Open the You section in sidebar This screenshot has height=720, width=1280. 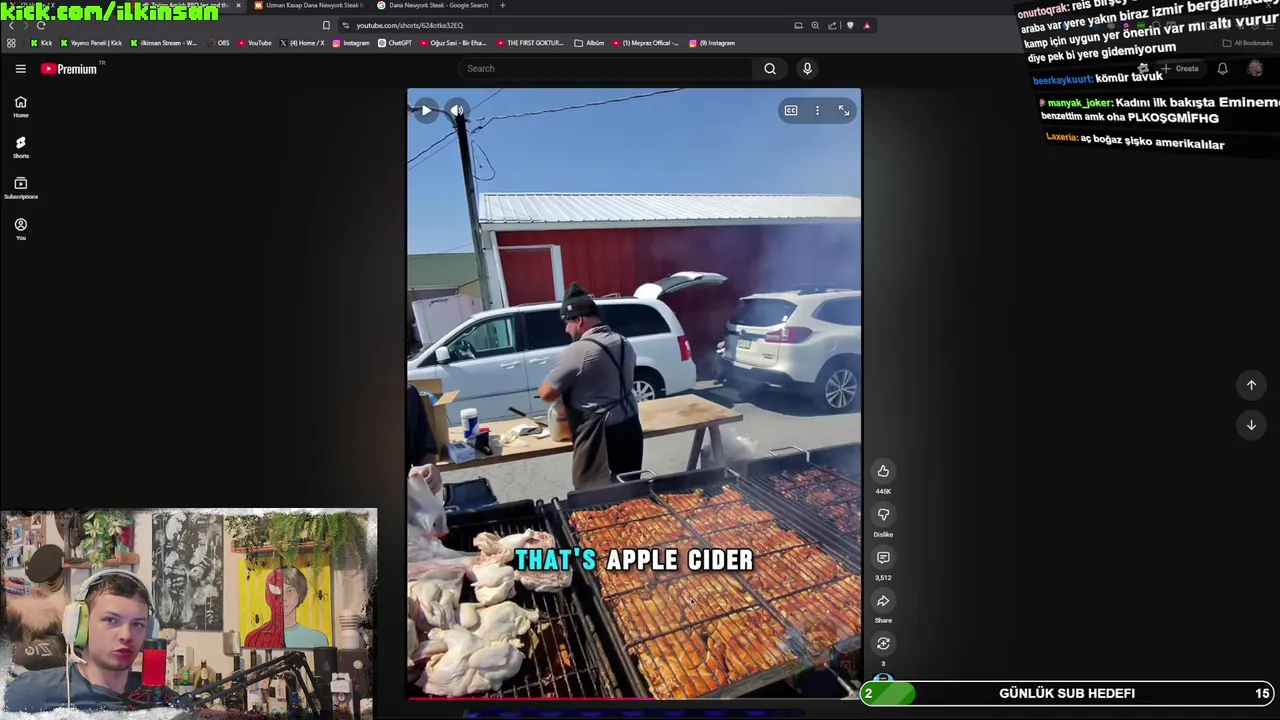tap(20, 229)
